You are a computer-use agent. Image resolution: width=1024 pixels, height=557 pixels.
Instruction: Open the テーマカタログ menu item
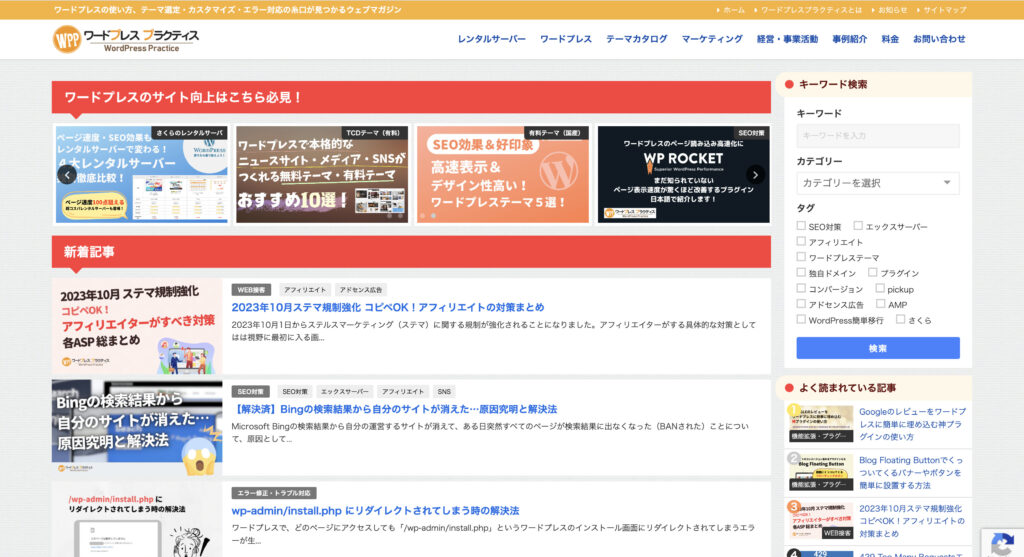coord(636,39)
